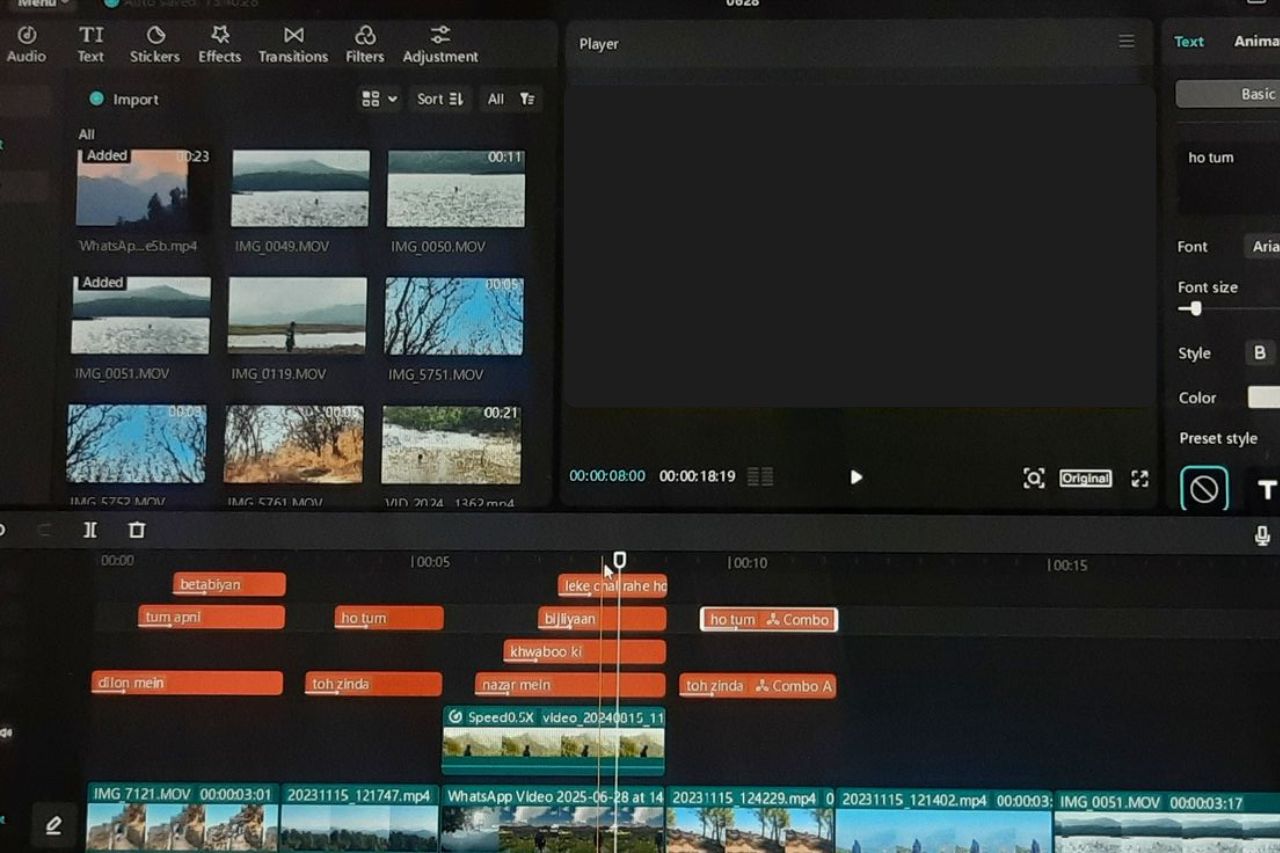Toggle Bold text style
The height and width of the screenshot is (853, 1280).
(1259, 353)
